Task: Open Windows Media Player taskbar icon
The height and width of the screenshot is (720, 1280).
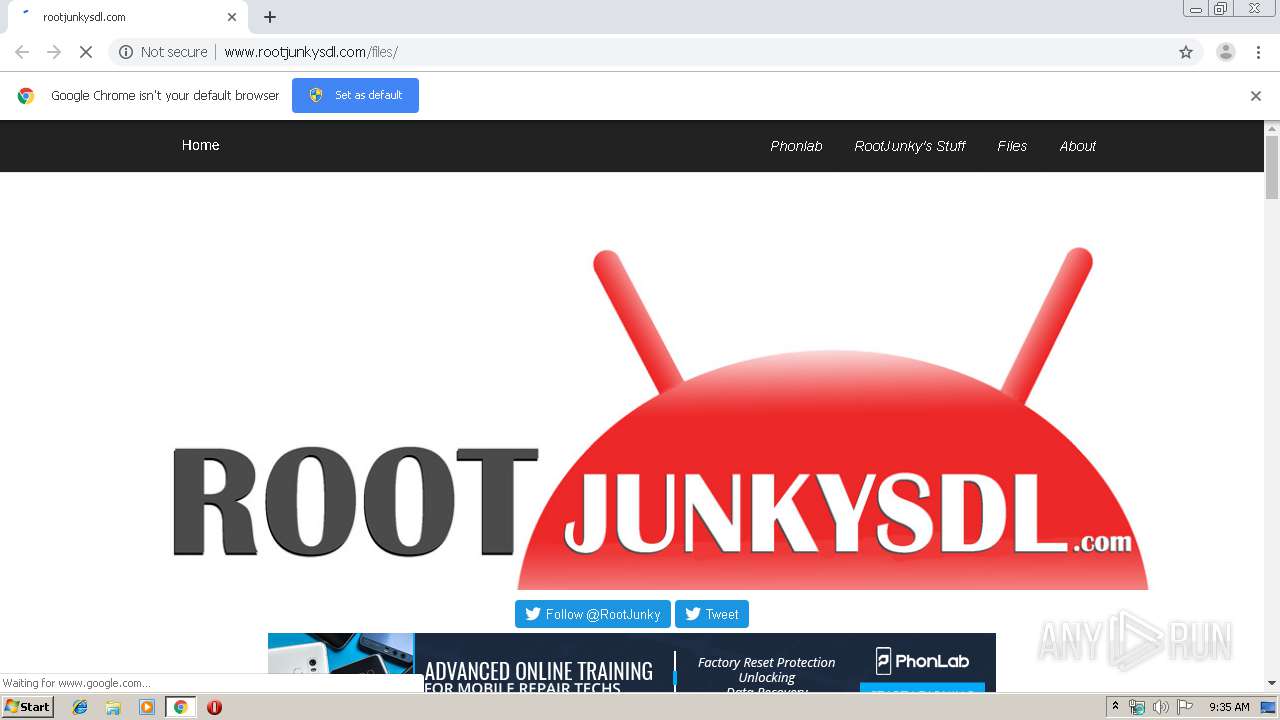Action: click(147, 707)
